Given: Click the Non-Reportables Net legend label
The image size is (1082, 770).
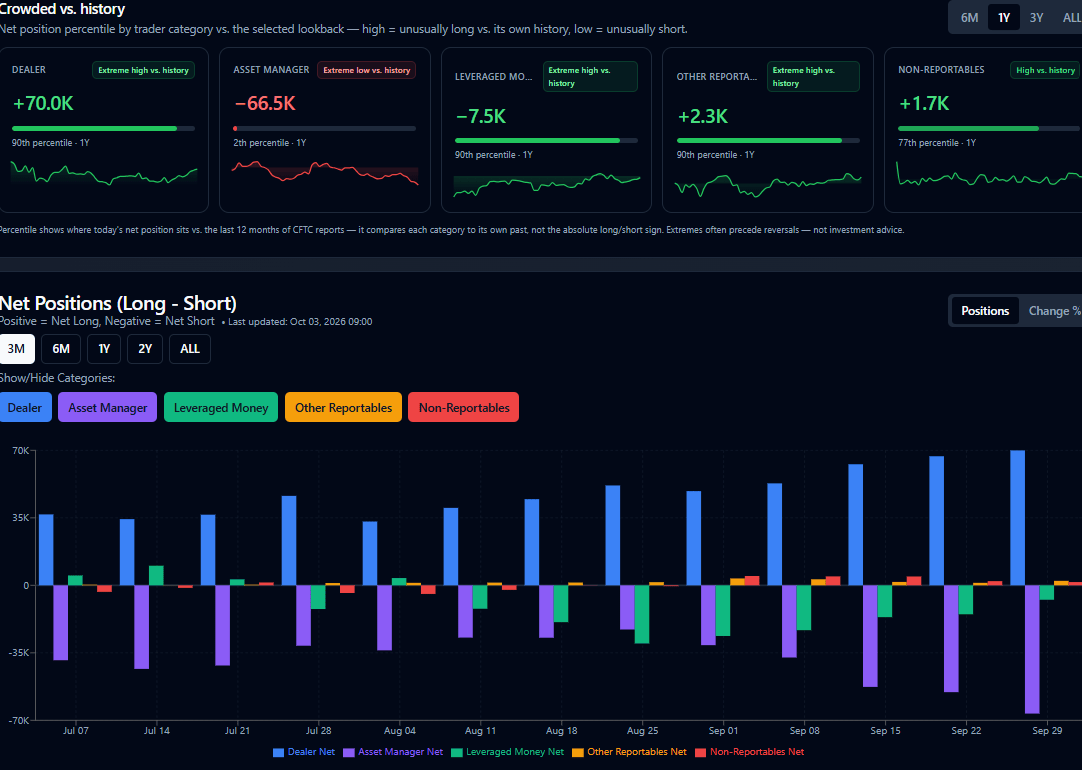Looking at the screenshot, I should [757, 752].
